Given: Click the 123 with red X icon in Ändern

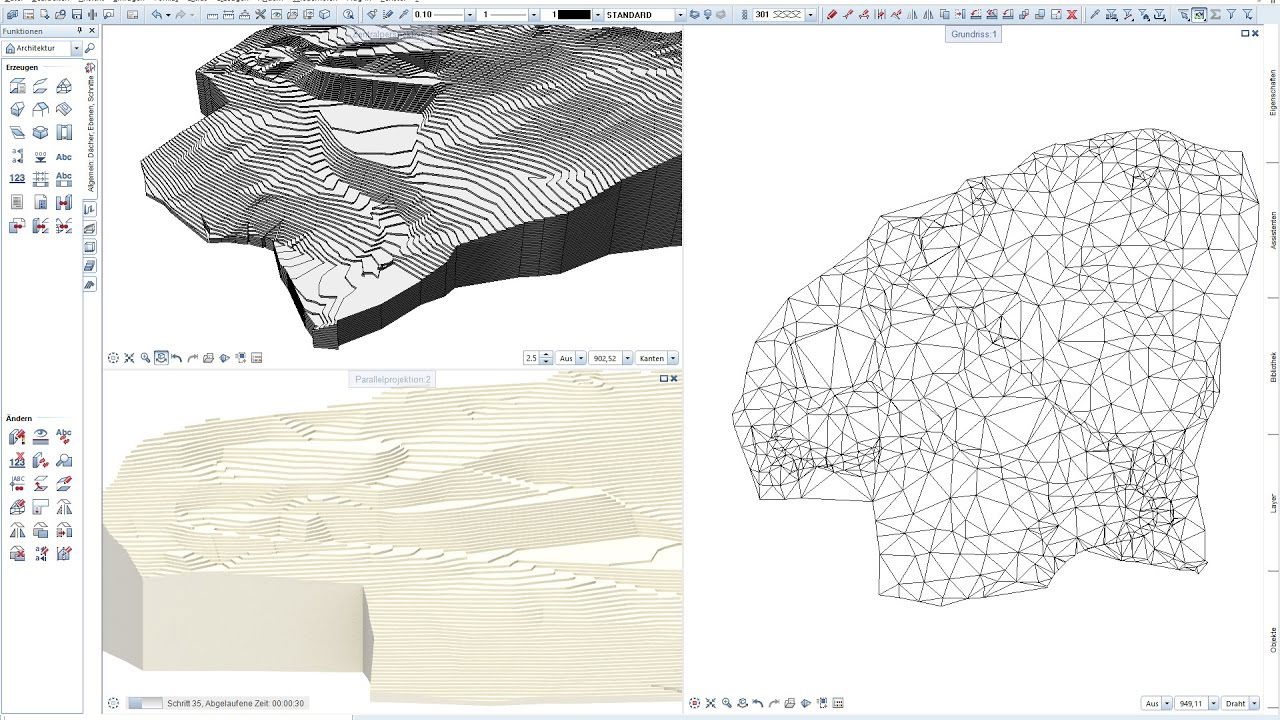Looking at the screenshot, I should [x=17, y=460].
